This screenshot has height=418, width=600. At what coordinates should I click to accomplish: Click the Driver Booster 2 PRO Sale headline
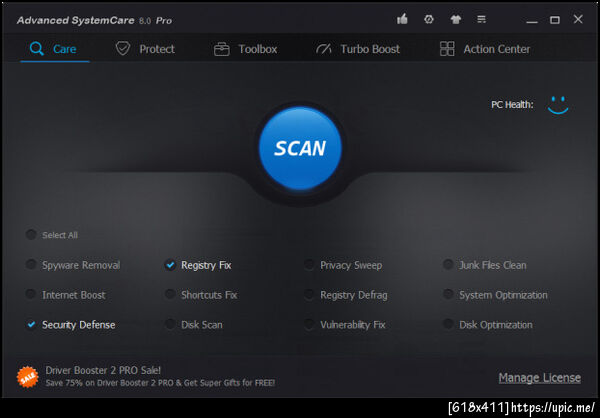click(x=103, y=370)
